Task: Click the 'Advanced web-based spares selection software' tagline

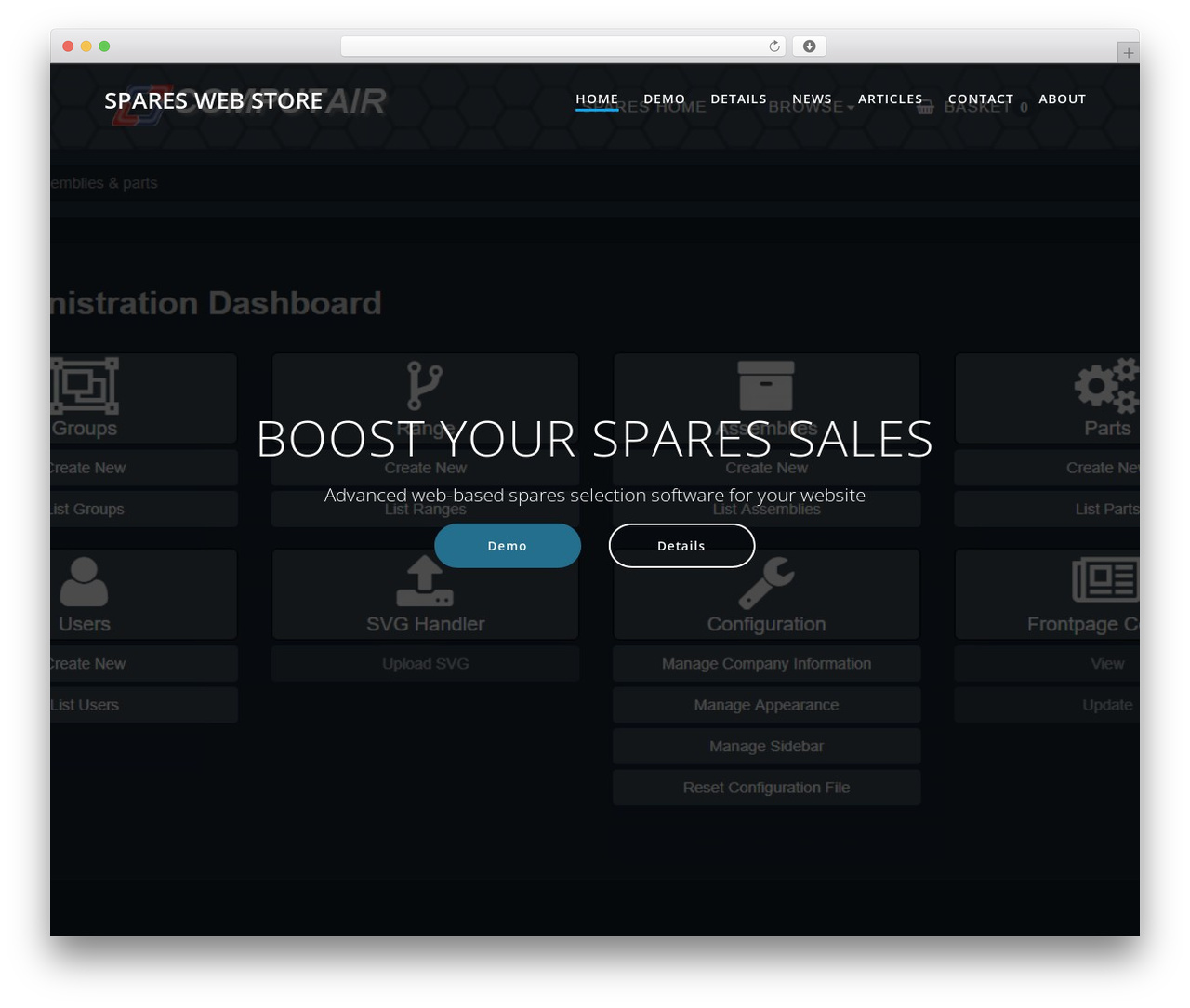Action: (595, 496)
